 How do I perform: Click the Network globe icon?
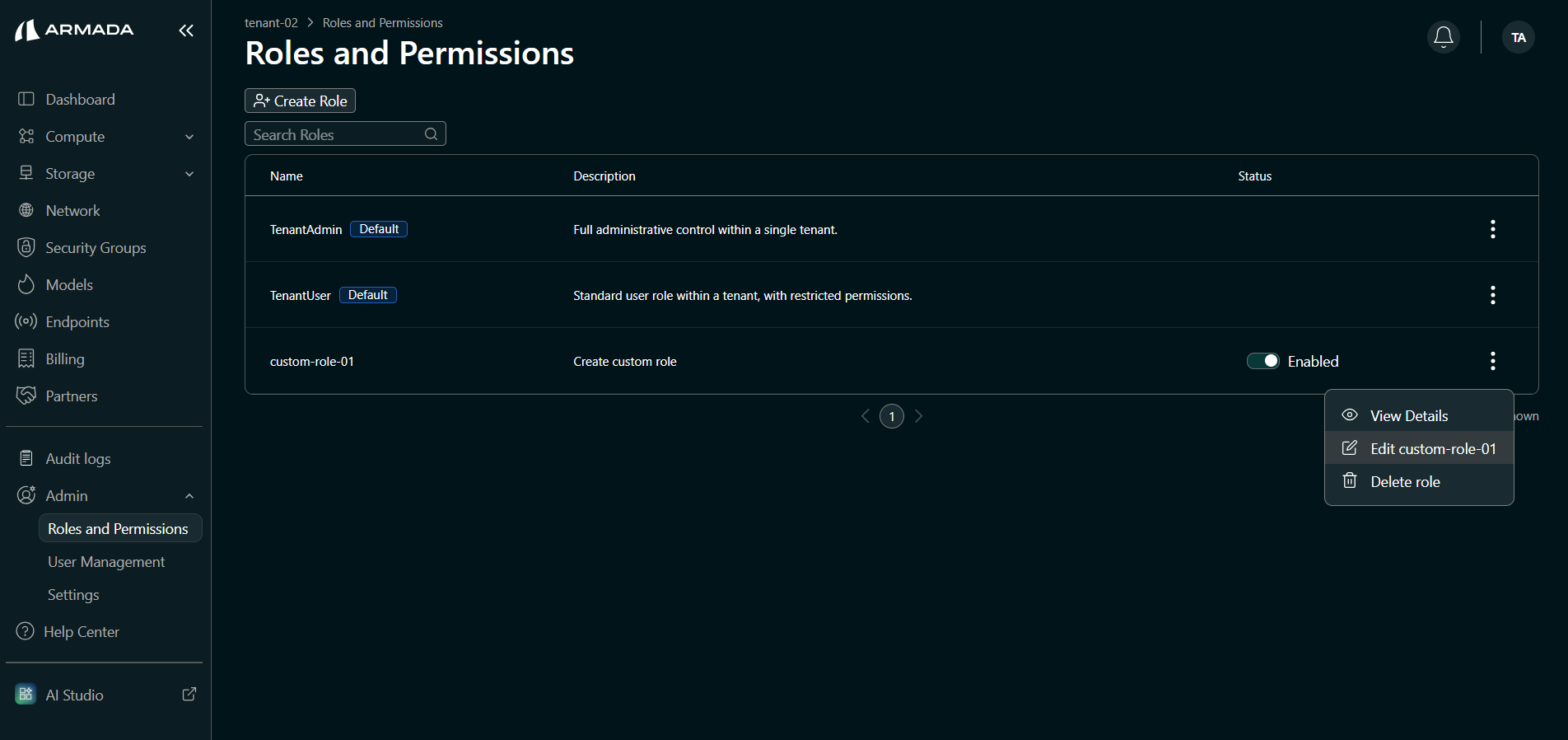click(26, 210)
